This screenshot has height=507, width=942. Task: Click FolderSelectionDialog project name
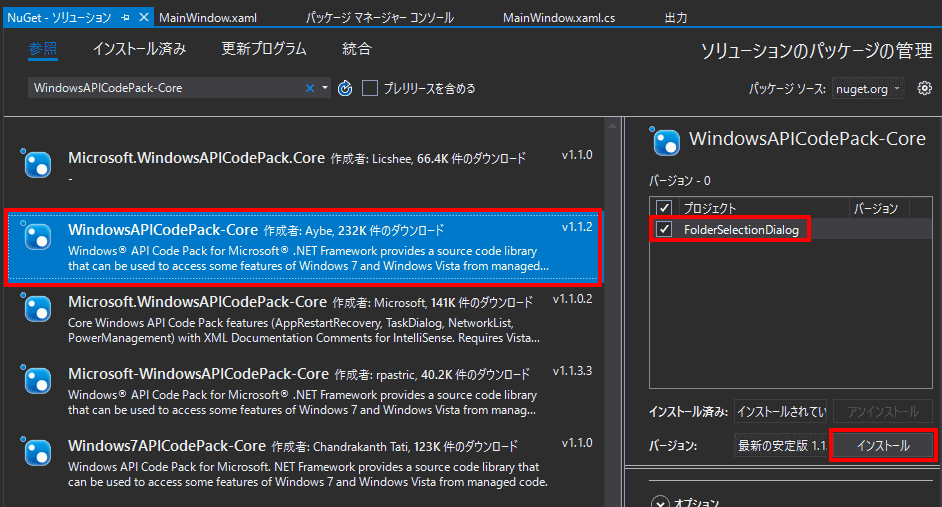point(741,229)
